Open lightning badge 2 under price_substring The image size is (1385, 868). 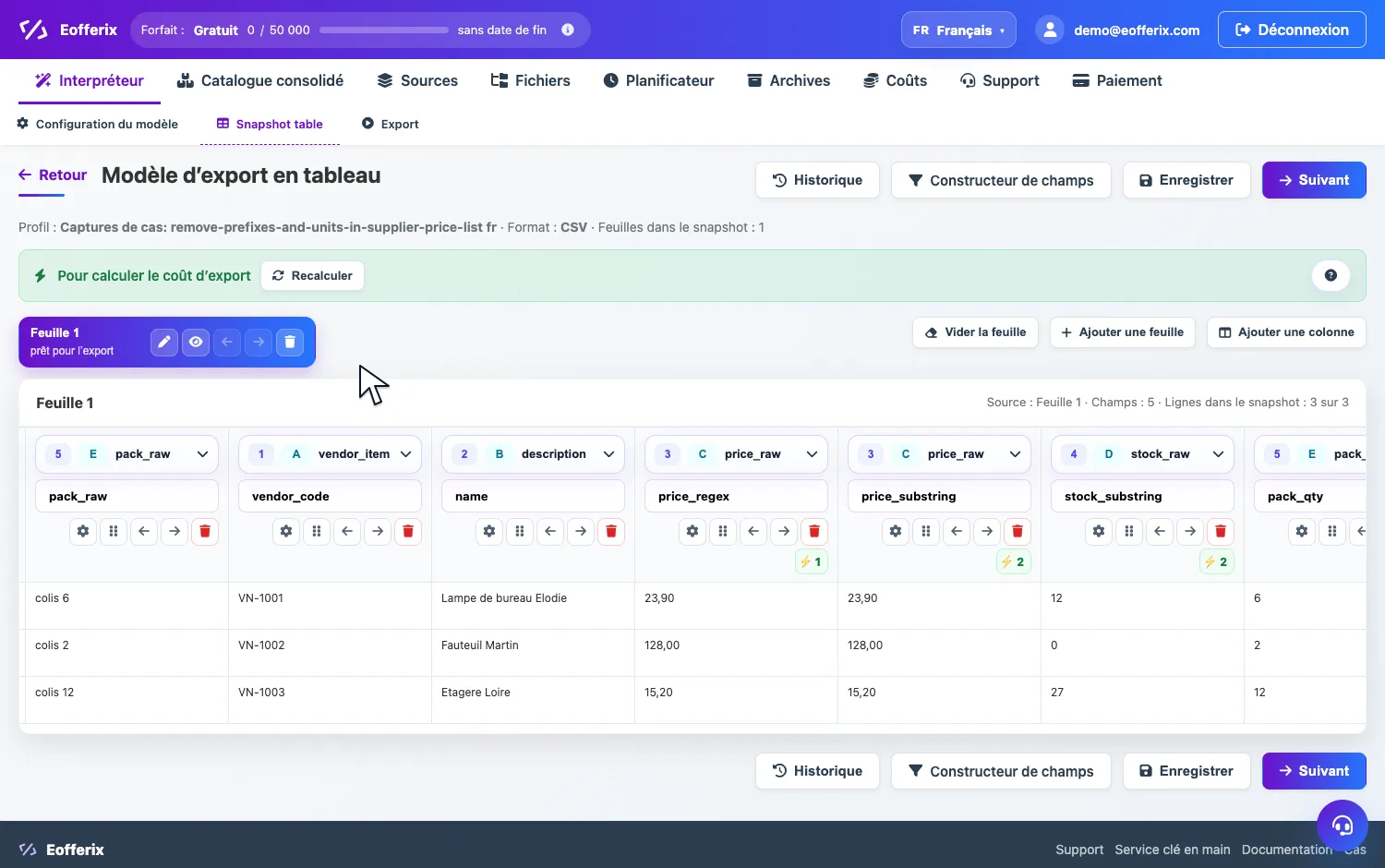1014,561
